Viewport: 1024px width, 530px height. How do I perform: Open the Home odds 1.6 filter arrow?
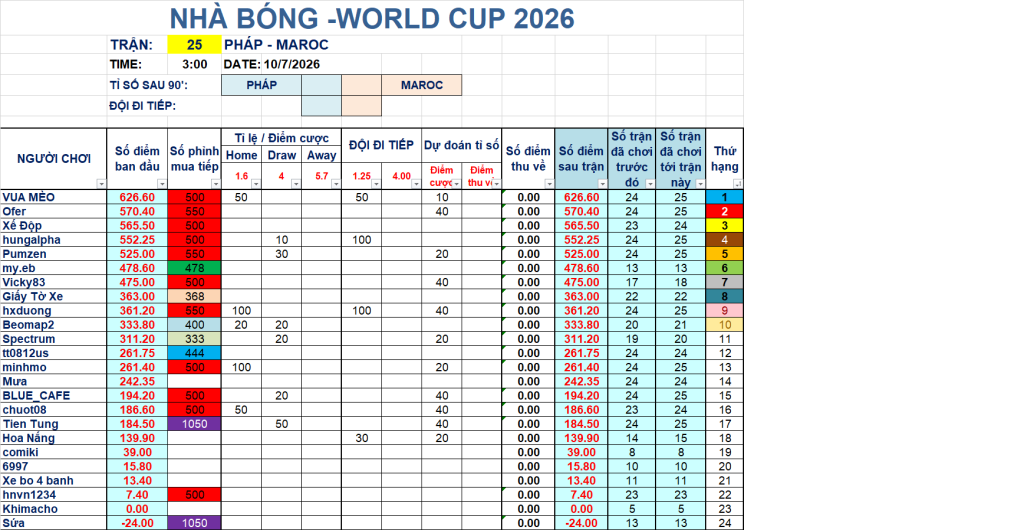256,184
